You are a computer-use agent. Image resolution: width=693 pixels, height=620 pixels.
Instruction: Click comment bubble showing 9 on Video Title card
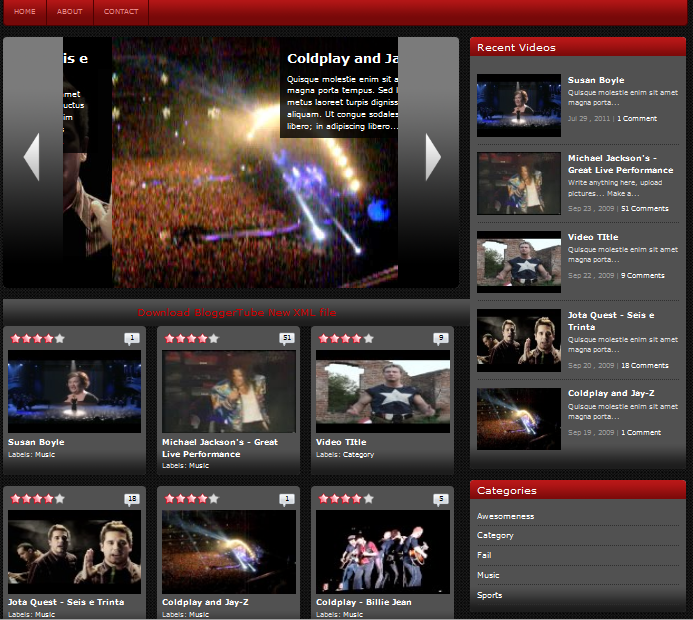[441, 339]
